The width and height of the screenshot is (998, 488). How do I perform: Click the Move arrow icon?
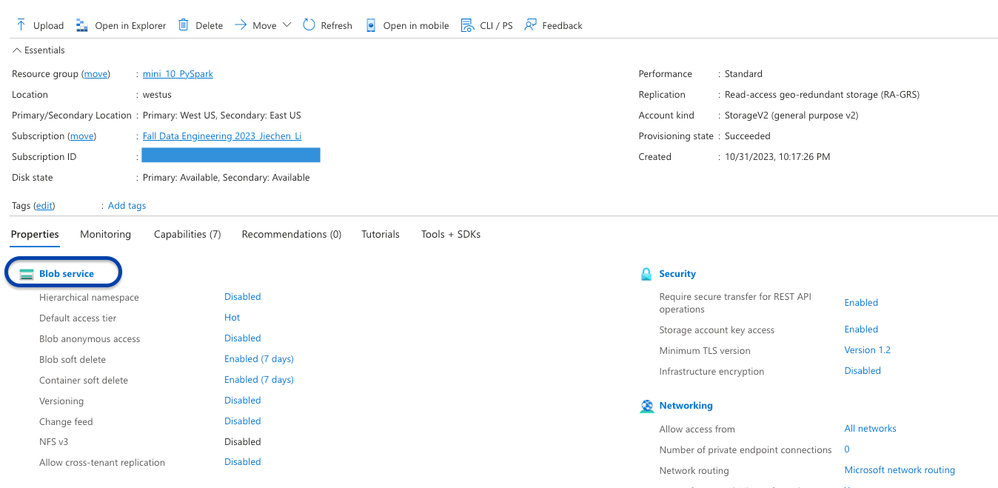[241, 25]
